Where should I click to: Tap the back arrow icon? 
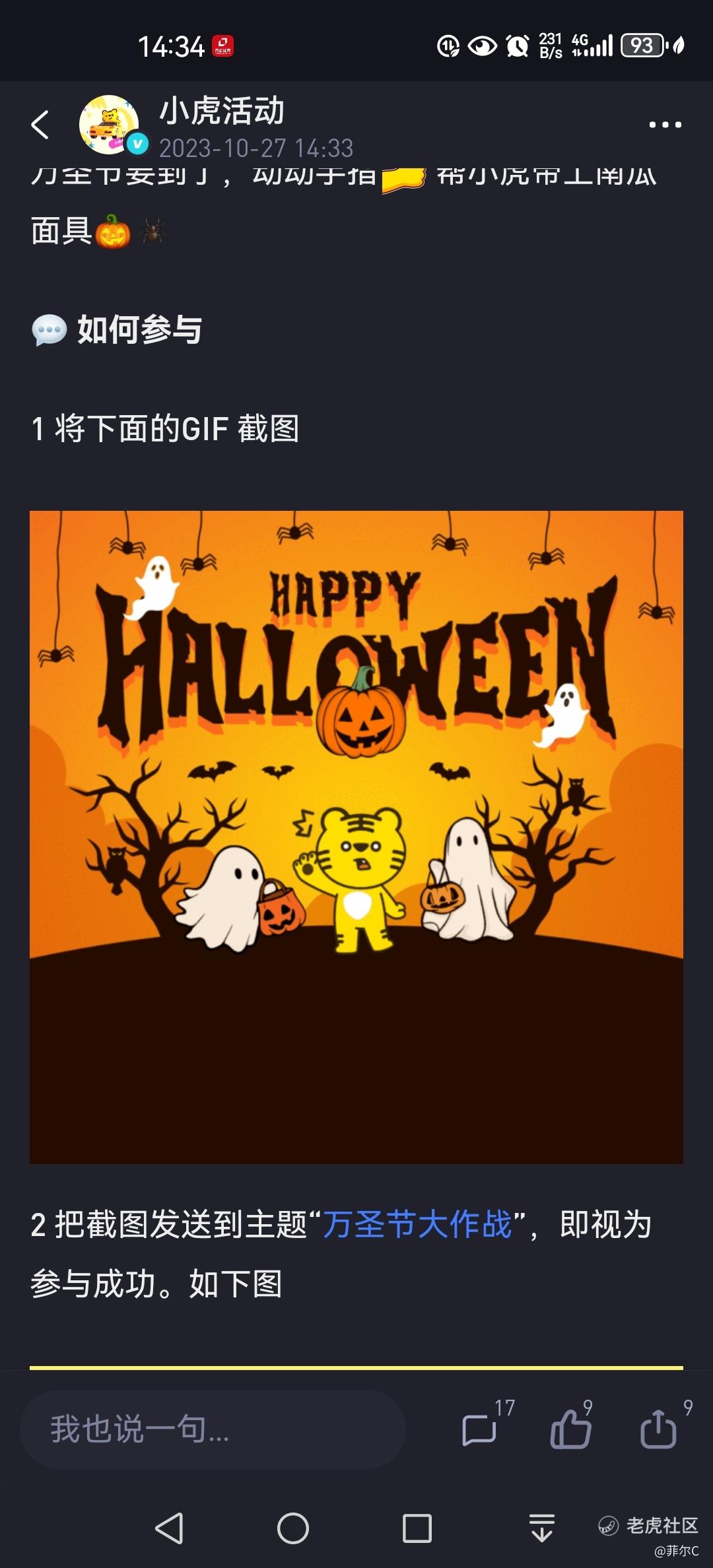pos(40,125)
